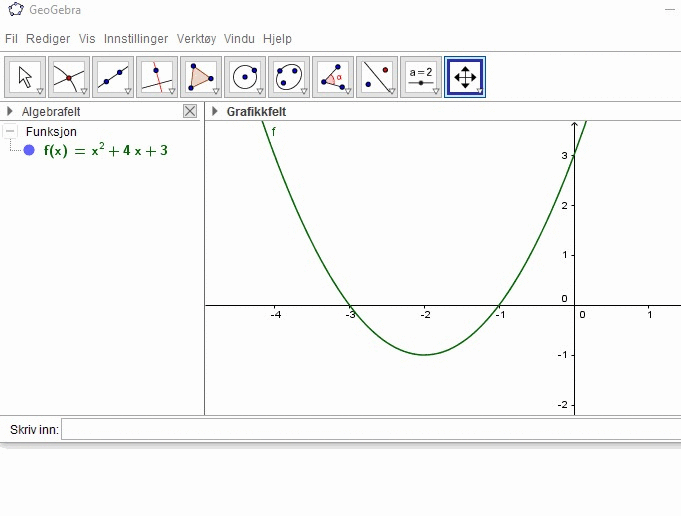The height and width of the screenshot is (516, 681).
Task: Collapse the Funksjon tree group
Action: coord(11,132)
